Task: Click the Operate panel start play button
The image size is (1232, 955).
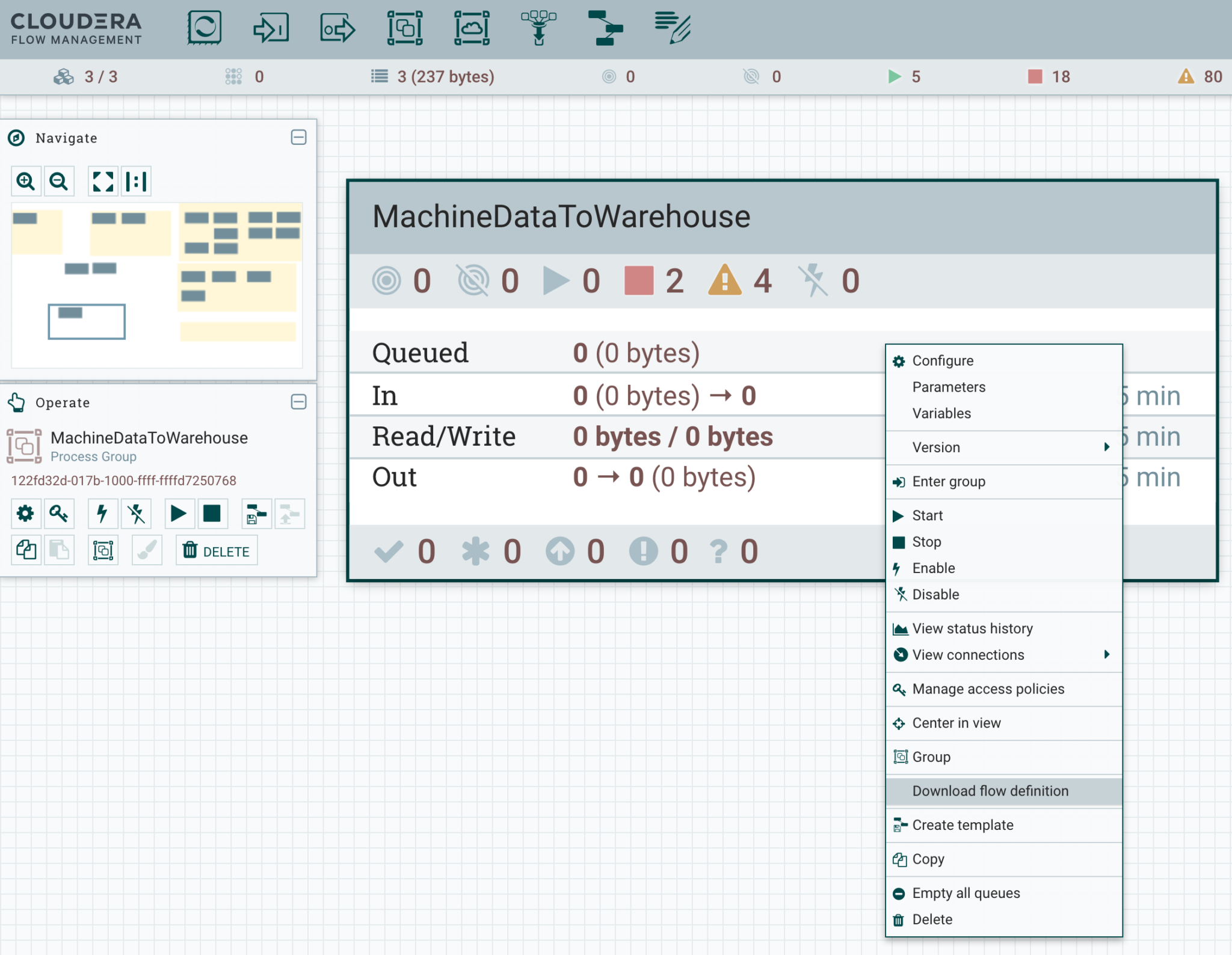Action: pyautogui.click(x=179, y=514)
